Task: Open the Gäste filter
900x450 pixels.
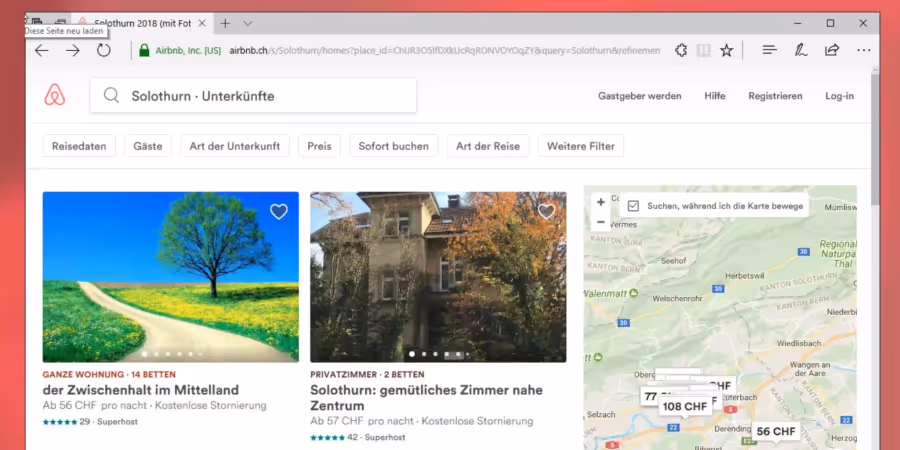Action: (148, 146)
